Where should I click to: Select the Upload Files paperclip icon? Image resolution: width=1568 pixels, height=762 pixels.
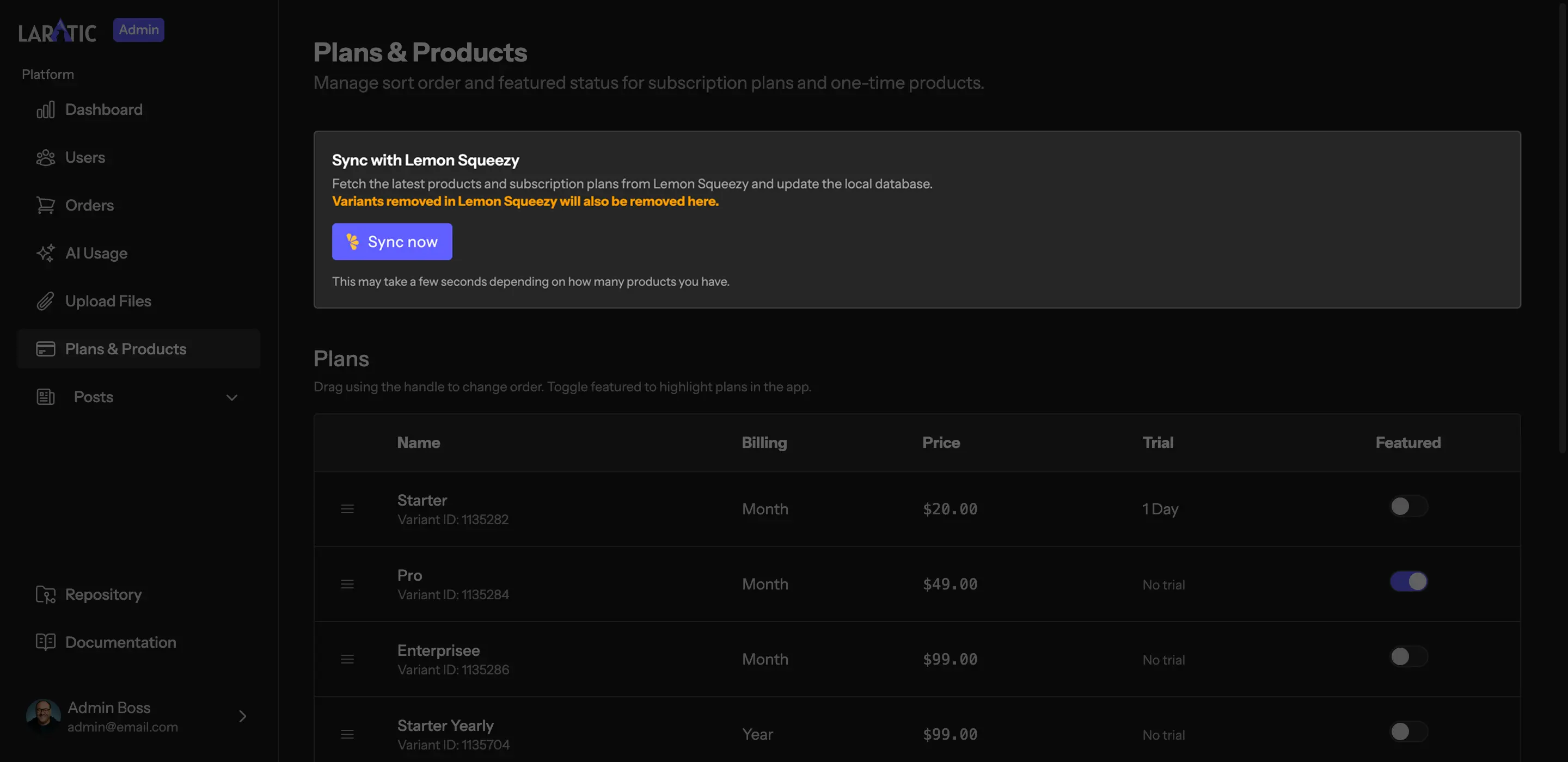46,300
